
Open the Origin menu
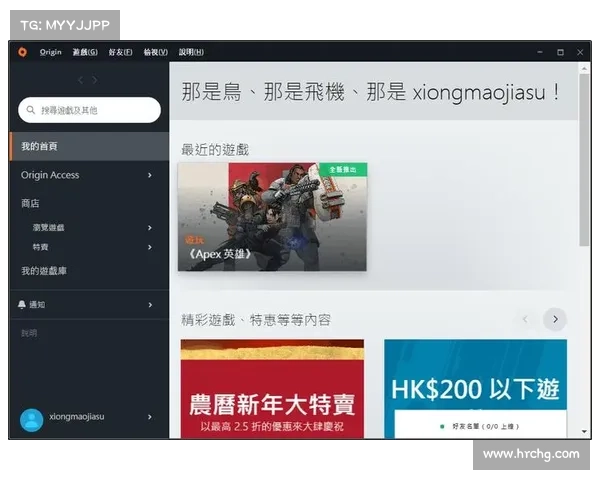[x=51, y=52]
